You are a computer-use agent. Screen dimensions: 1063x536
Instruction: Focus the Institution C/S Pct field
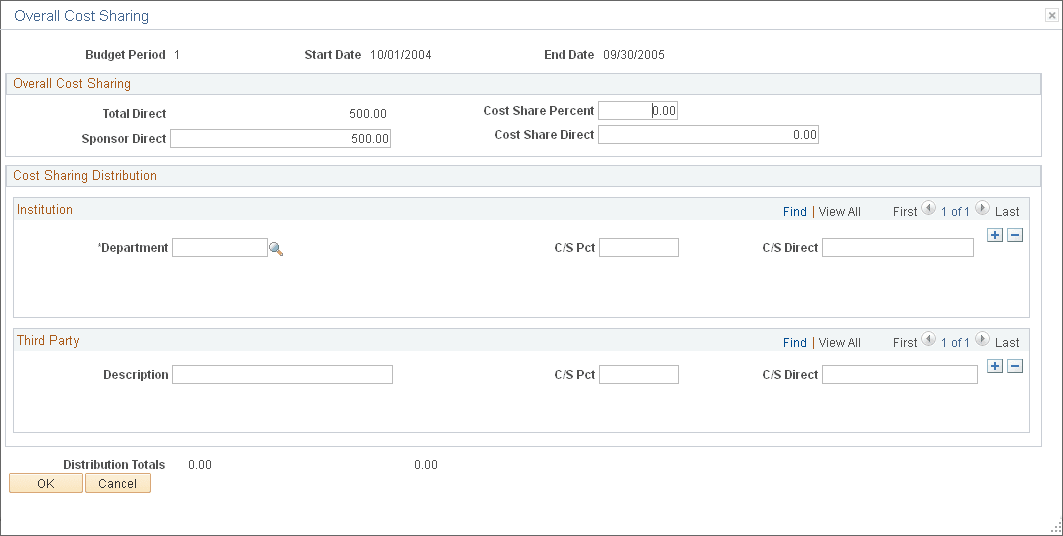click(639, 247)
